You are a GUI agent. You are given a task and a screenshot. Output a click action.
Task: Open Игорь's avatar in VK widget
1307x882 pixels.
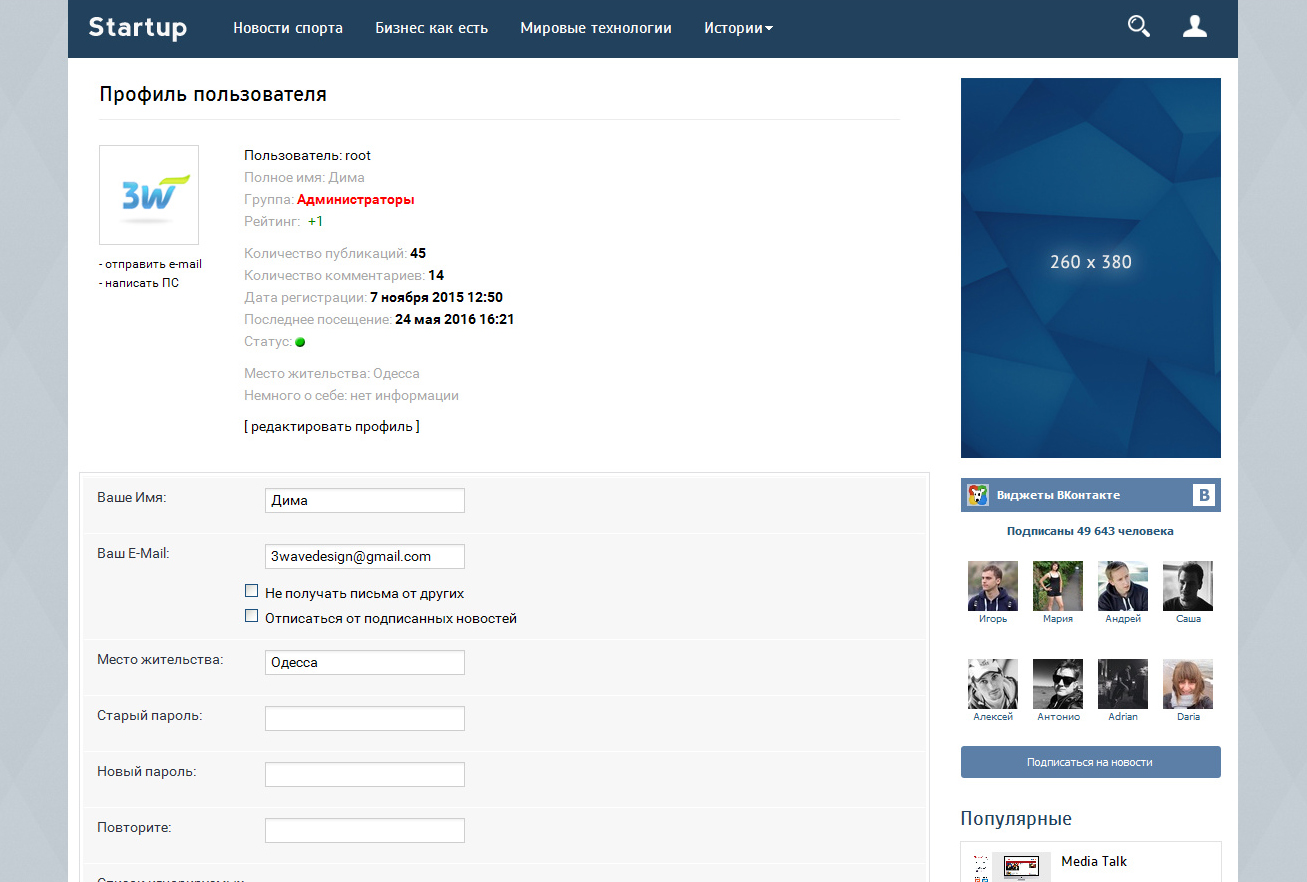click(x=993, y=586)
